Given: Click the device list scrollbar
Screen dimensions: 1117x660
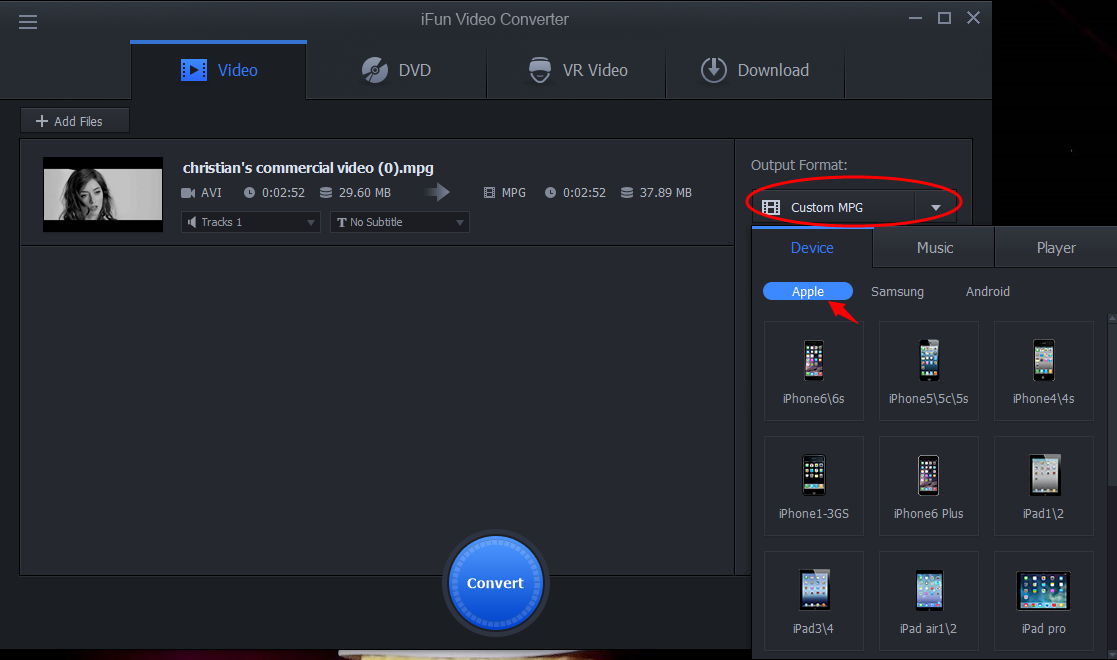Looking at the screenshot, I should click(1112, 403).
